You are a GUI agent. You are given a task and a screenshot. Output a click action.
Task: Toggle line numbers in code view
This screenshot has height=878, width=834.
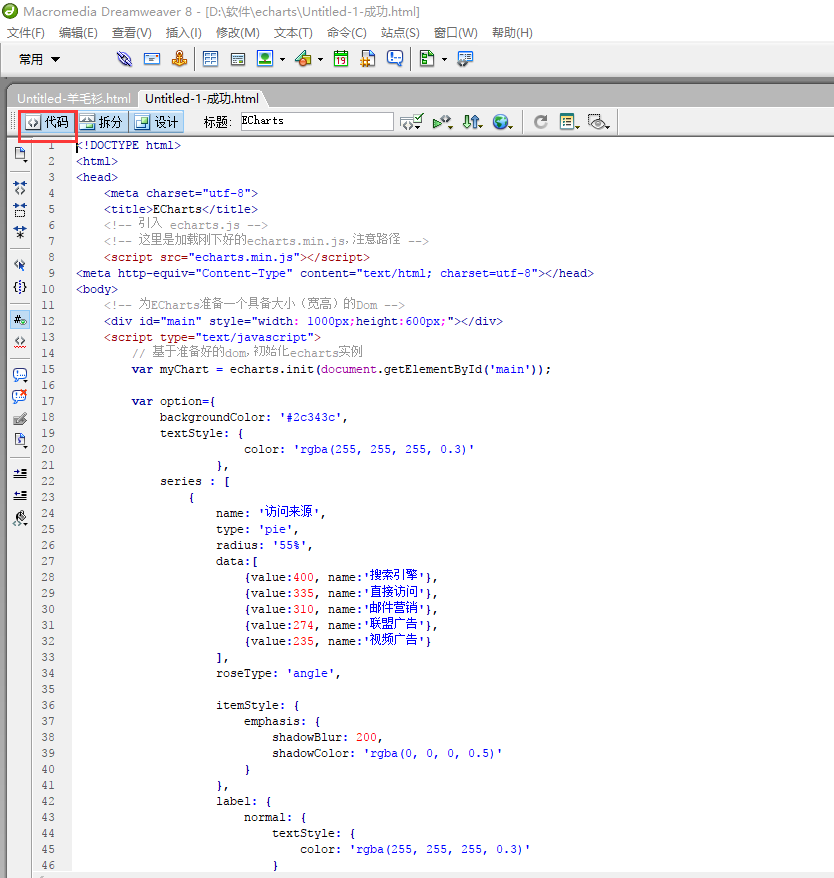20,320
